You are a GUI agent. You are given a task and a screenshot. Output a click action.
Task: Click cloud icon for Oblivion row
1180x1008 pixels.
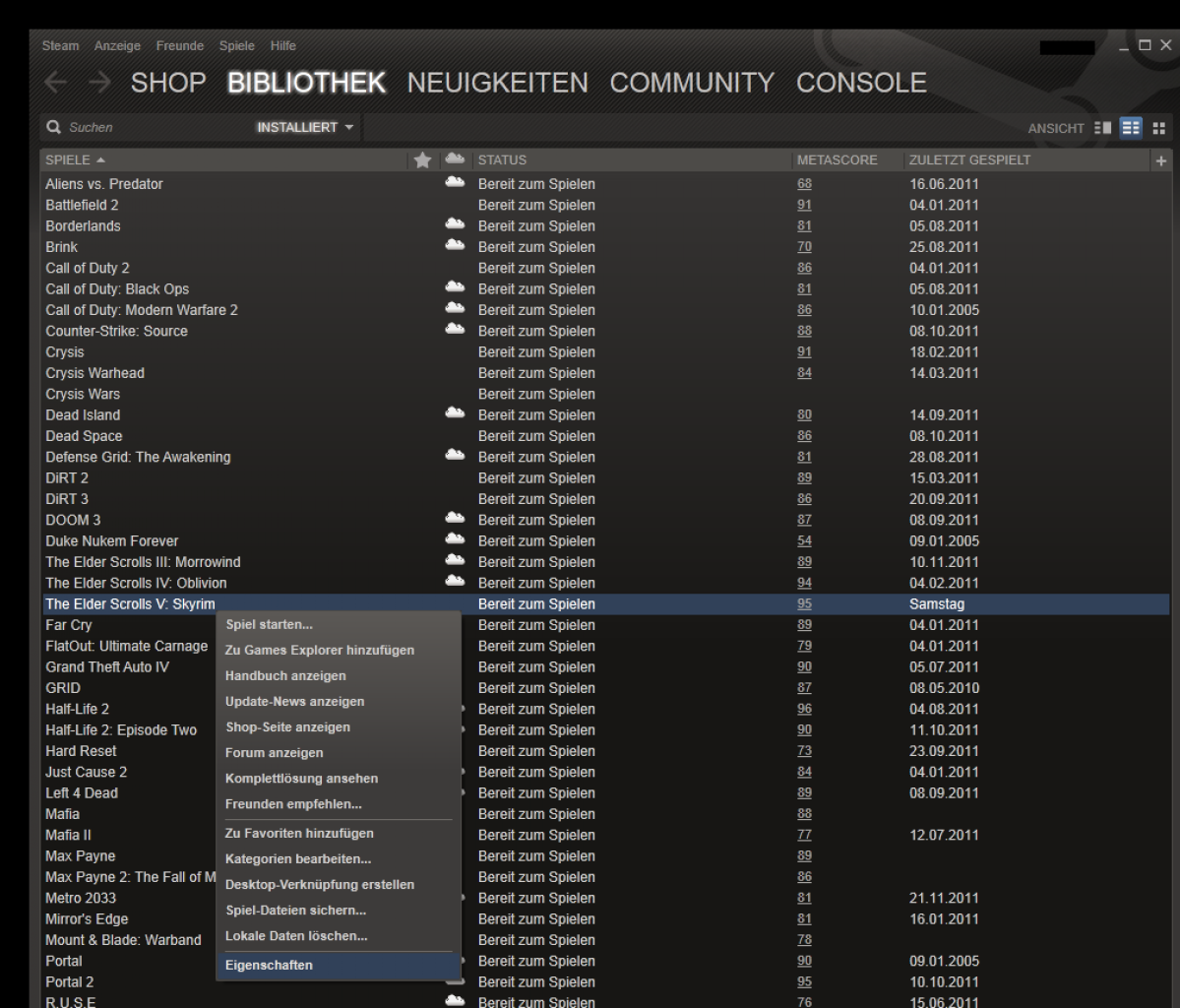[455, 581]
